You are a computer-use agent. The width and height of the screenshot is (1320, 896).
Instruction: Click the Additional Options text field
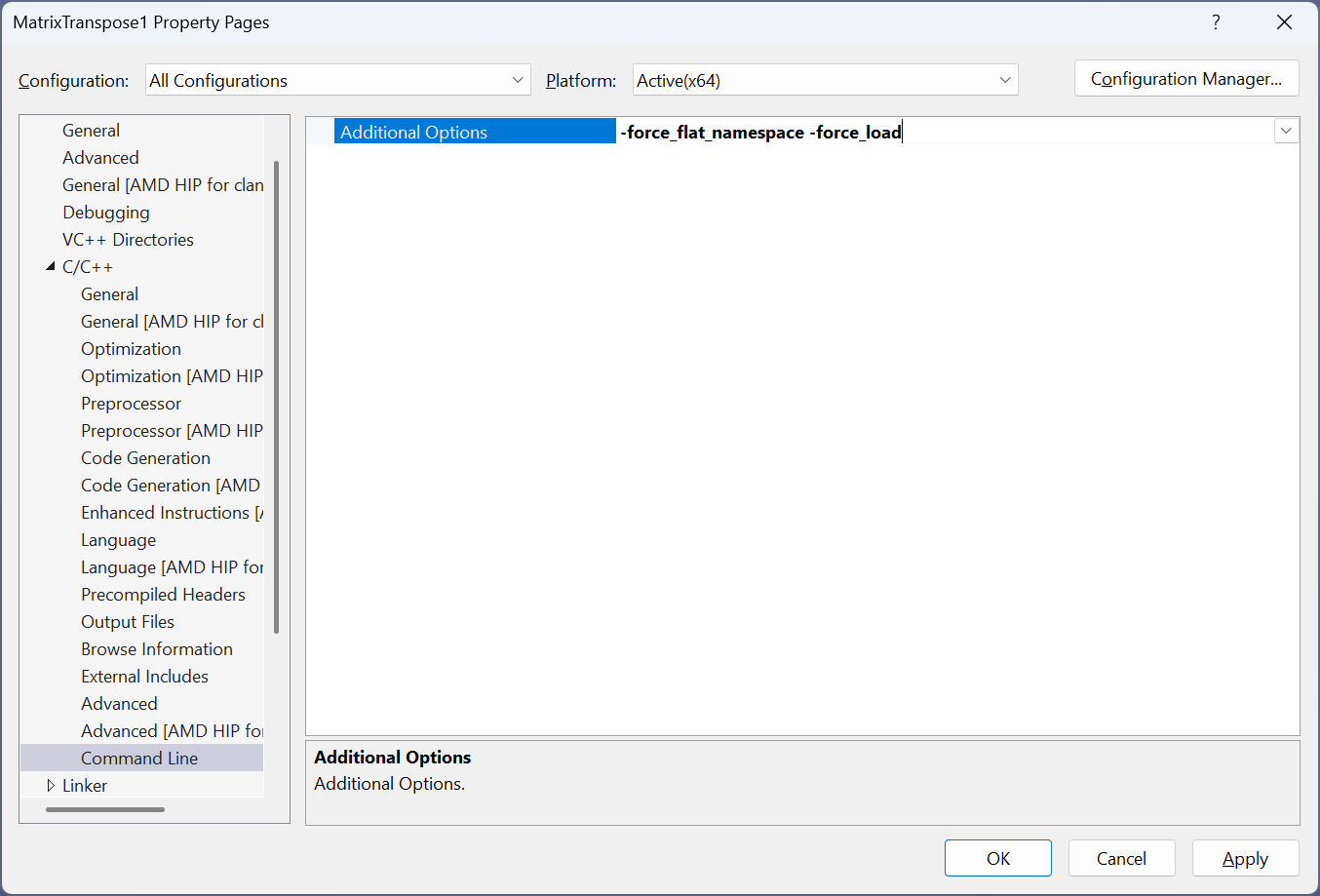click(936, 132)
